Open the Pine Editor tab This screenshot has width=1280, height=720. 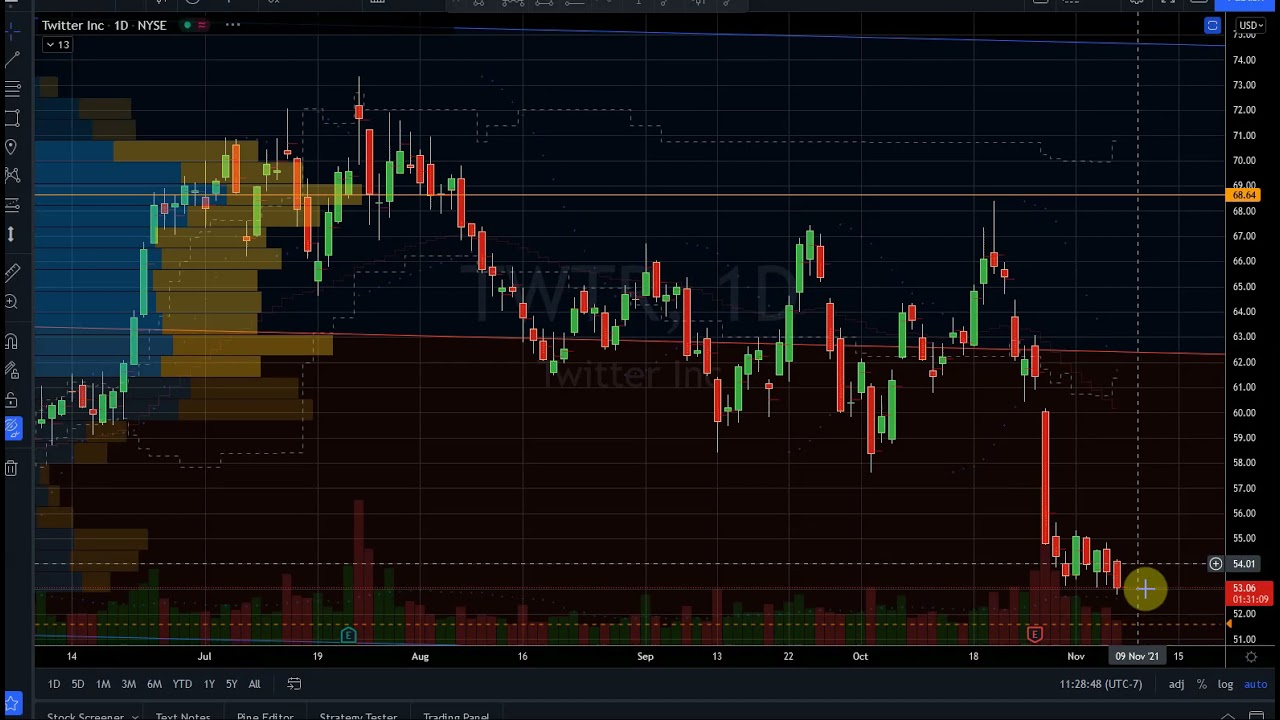[x=265, y=716]
